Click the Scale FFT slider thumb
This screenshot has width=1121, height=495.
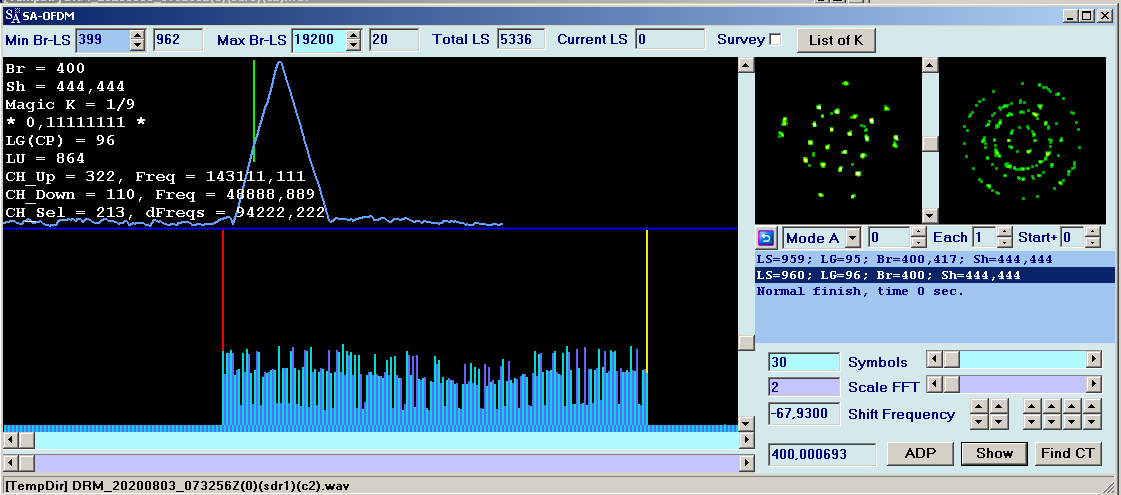(950, 385)
